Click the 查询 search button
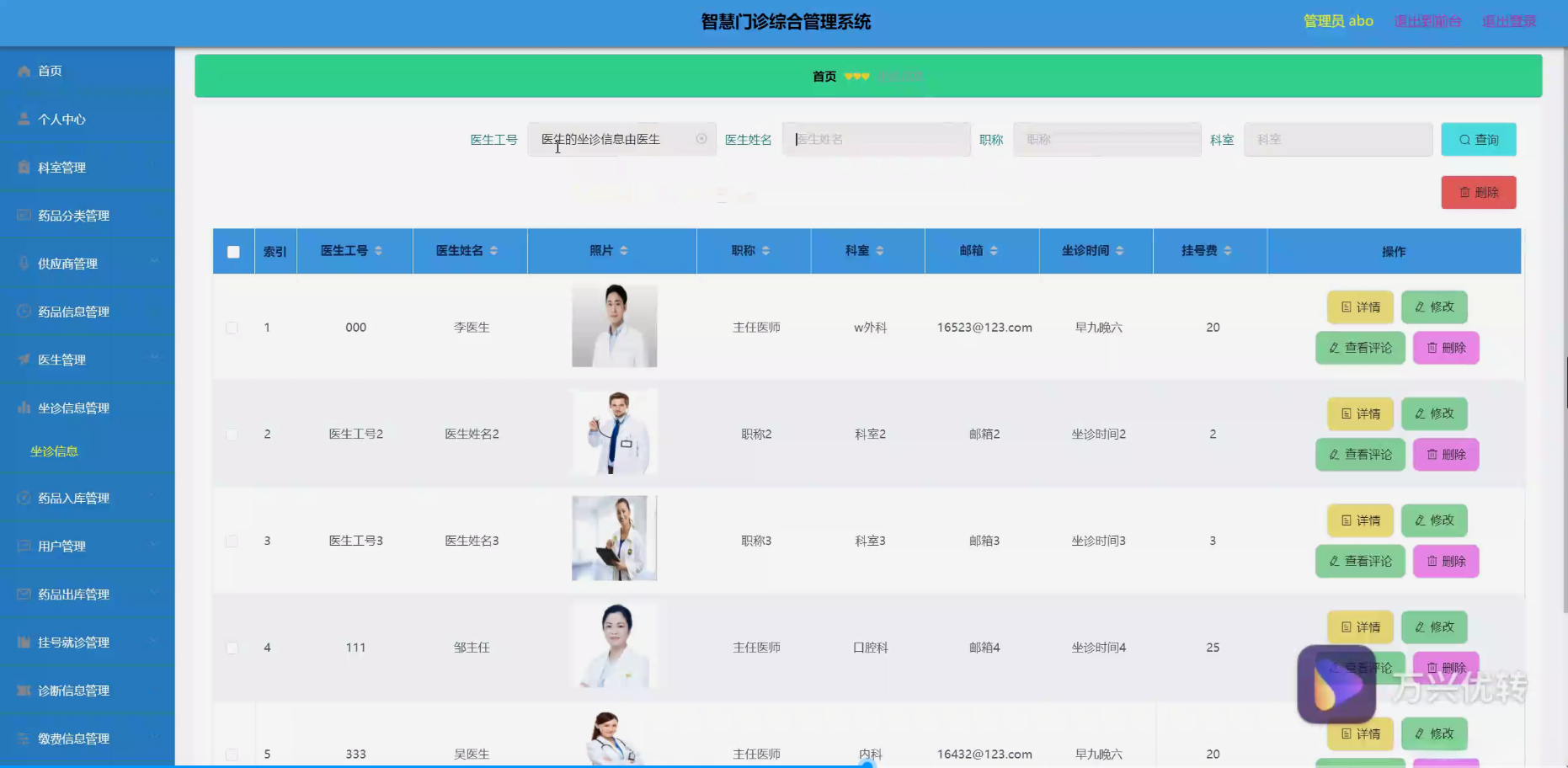 click(x=1479, y=140)
